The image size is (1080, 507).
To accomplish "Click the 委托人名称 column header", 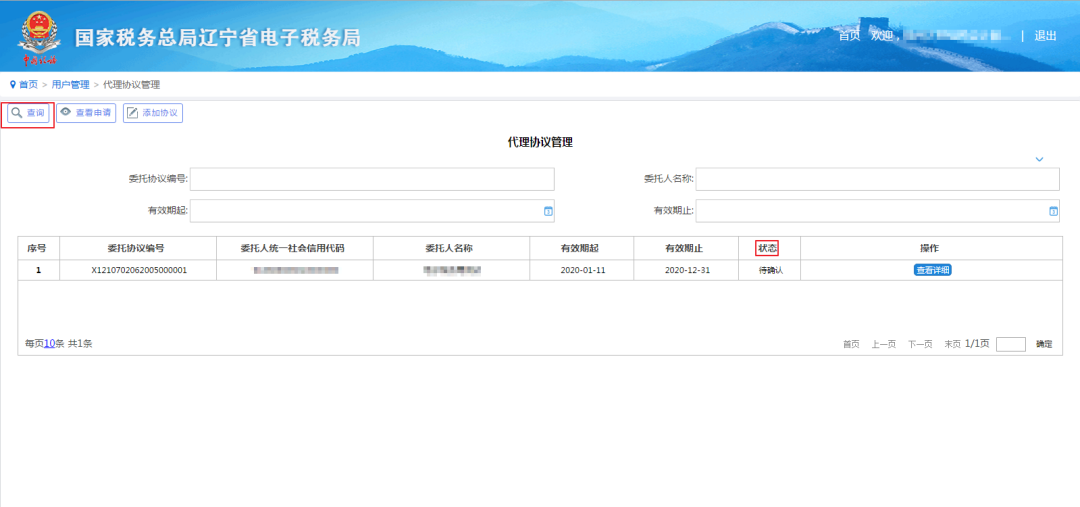I will tap(451, 248).
